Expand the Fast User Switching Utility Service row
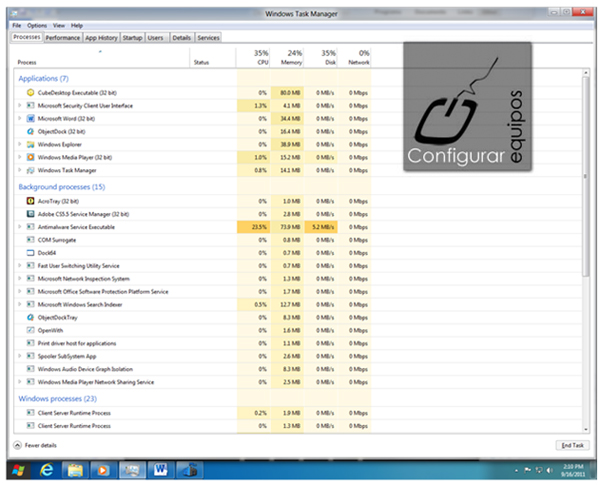 tap(20, 265)
